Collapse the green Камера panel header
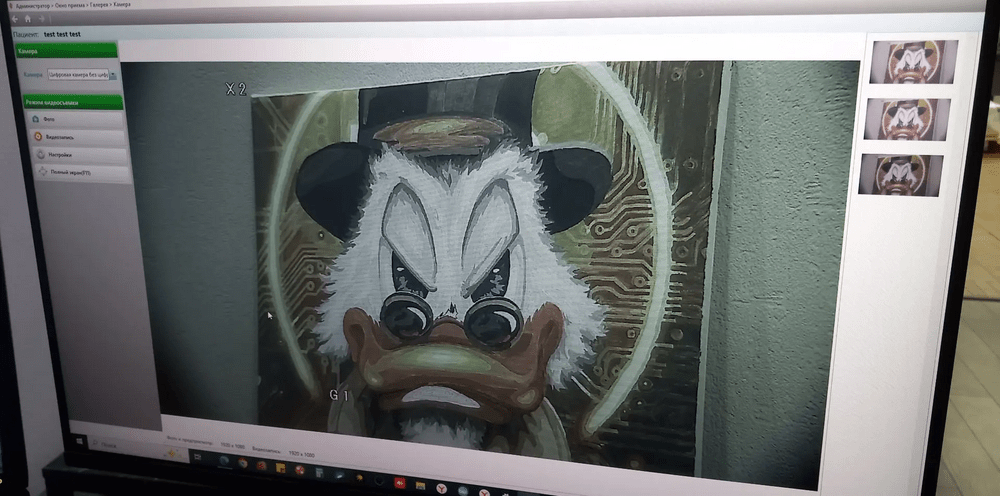The height and width of the screenshot is (496, 1000). click(67, 51)
